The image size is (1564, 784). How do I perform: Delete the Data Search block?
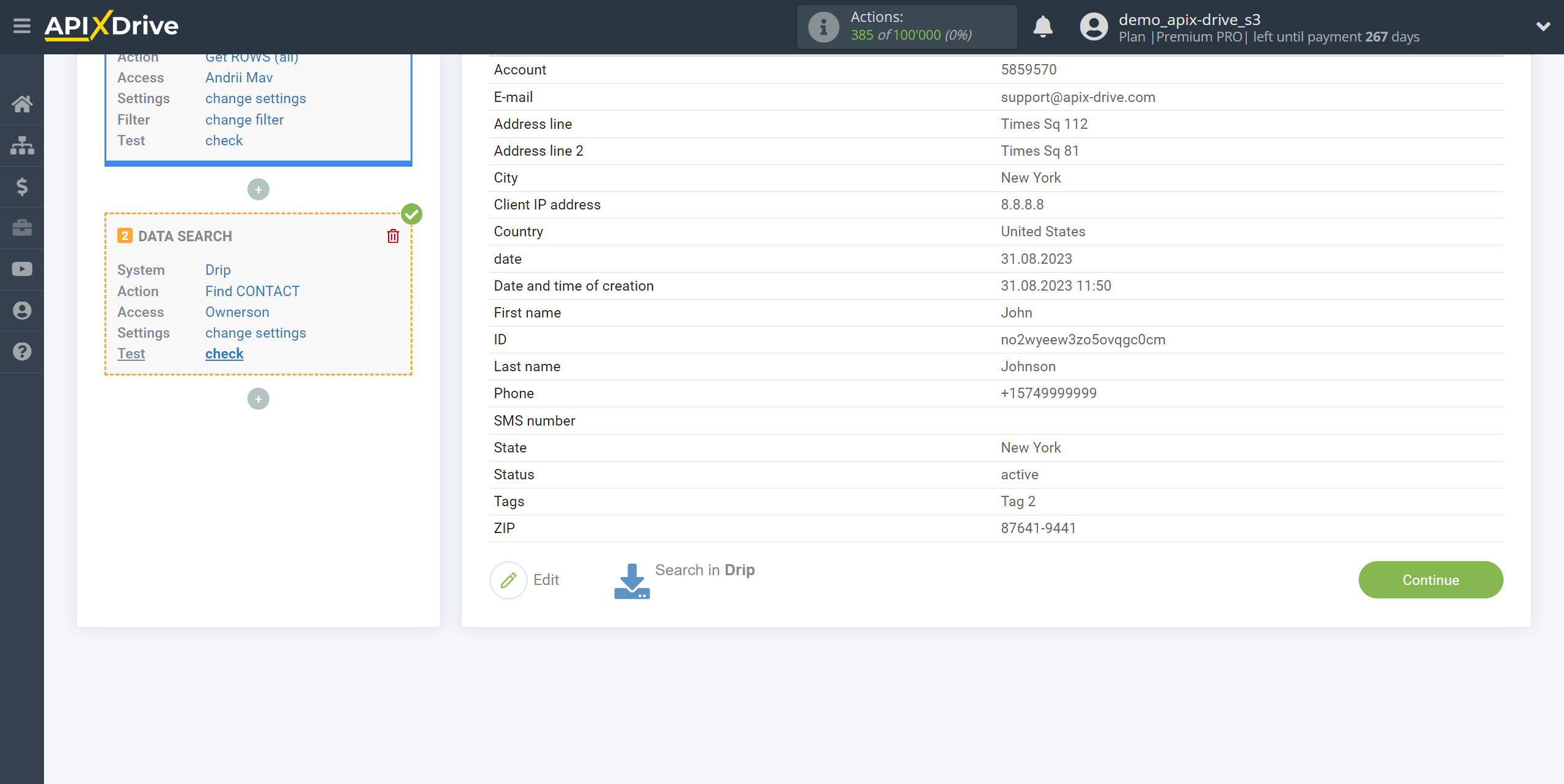pyautogui.click(x=393, y=236)
